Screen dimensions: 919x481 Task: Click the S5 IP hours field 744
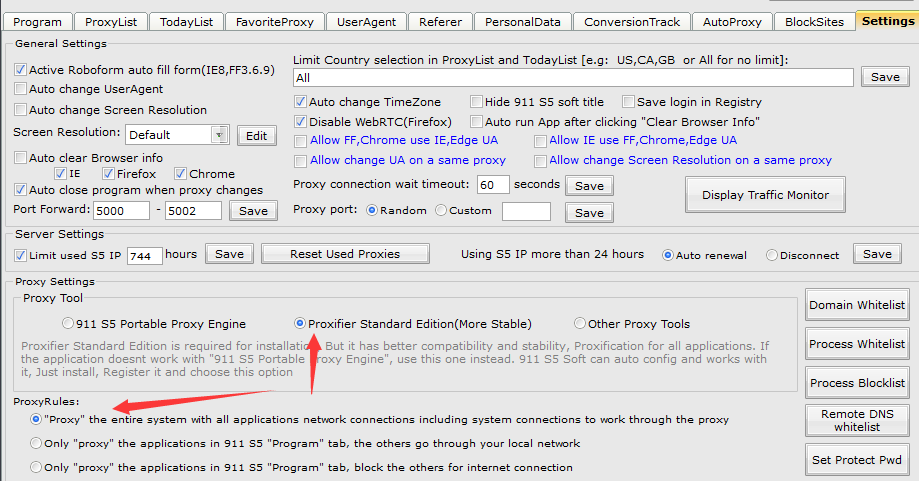point(144,256)
